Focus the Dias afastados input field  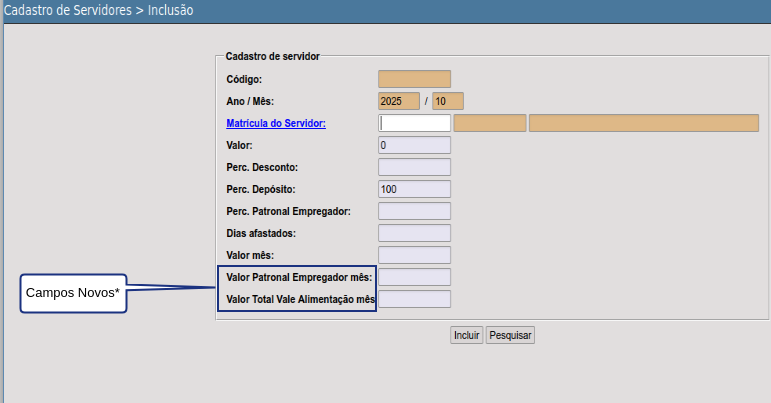coord(414,233)
